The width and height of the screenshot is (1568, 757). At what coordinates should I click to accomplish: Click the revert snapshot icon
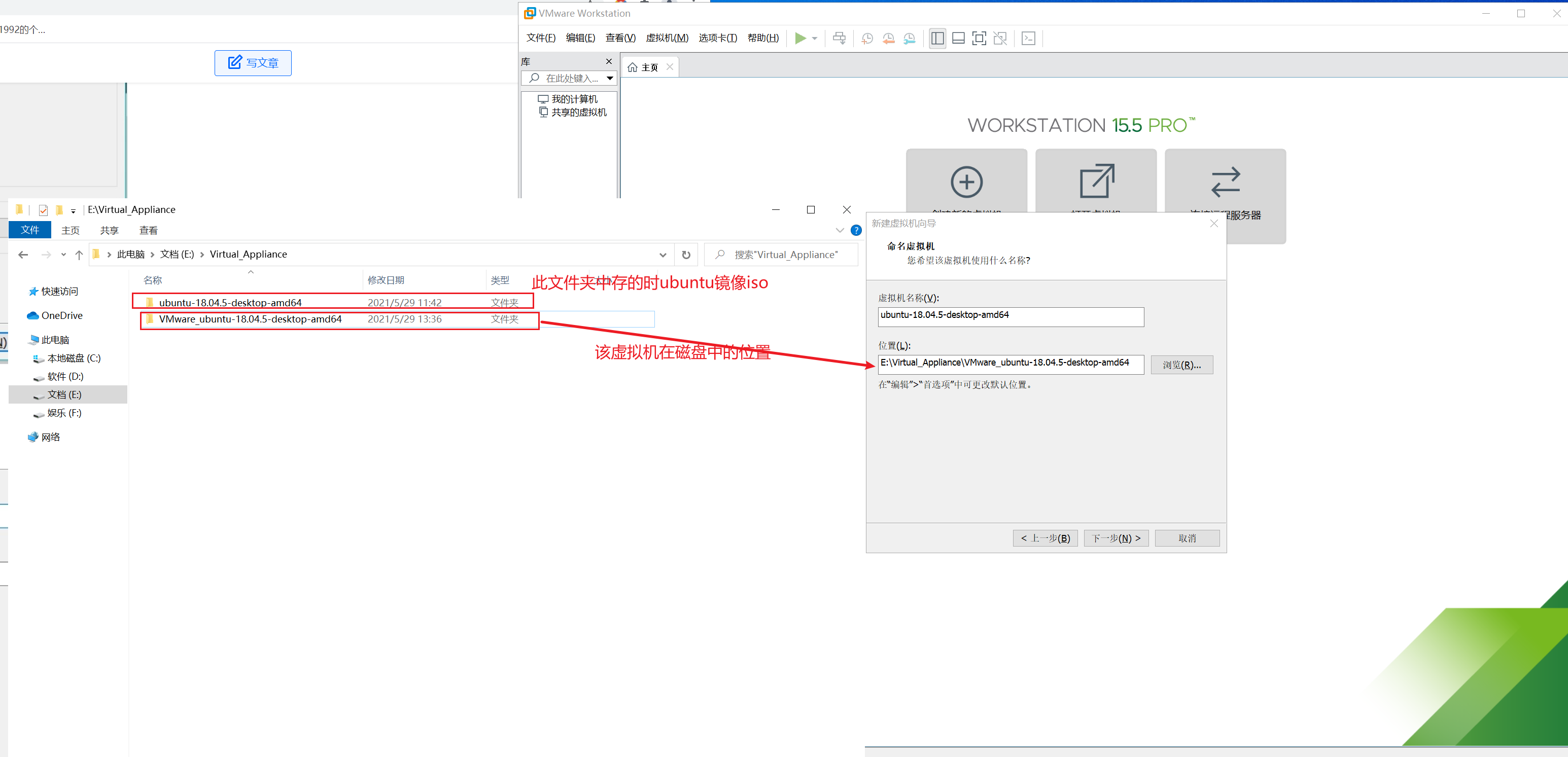point(888,39)
